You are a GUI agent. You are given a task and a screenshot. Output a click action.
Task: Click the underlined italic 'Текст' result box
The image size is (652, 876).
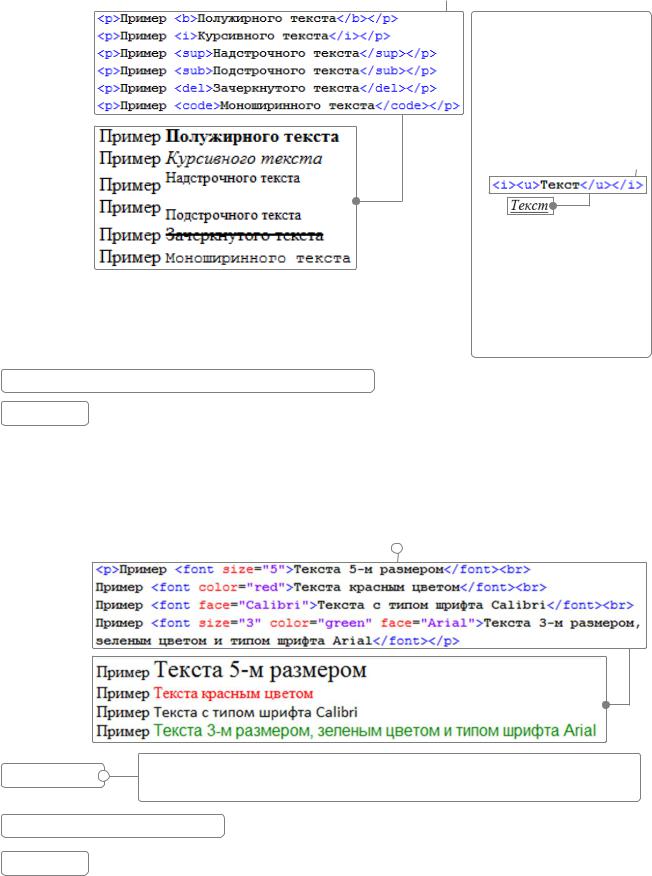pos(530,206)
